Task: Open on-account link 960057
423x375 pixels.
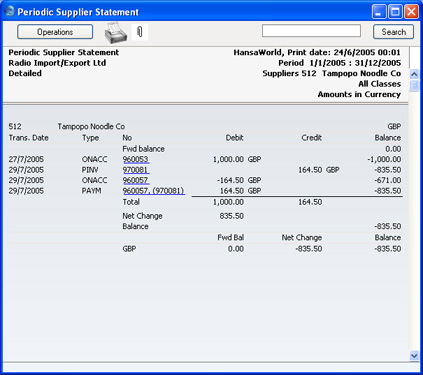Action: (136, 180)
